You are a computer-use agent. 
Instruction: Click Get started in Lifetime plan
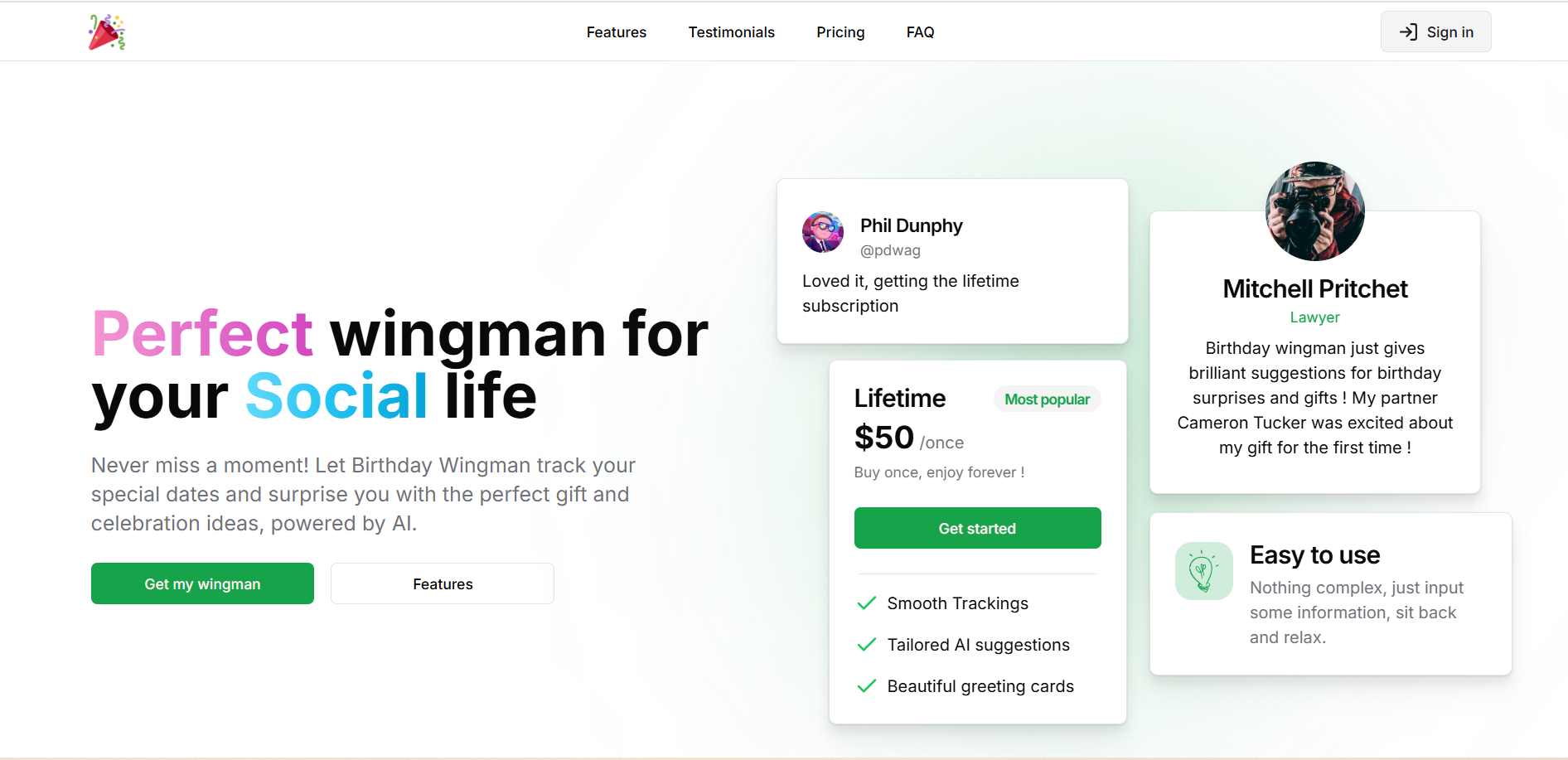pos(978,528)
